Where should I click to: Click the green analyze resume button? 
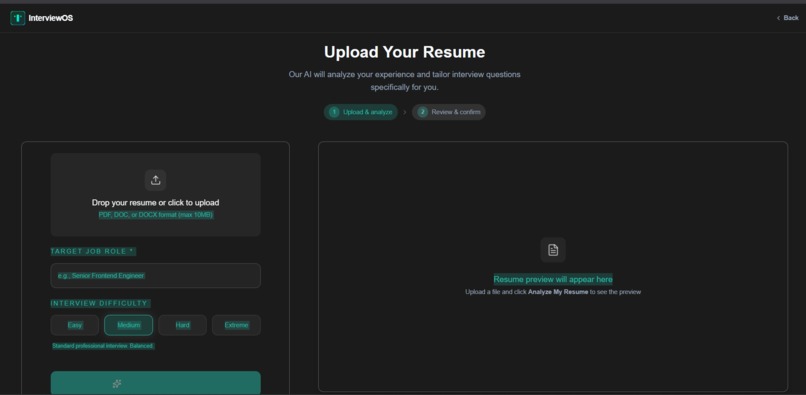click(x=156, y=383)
